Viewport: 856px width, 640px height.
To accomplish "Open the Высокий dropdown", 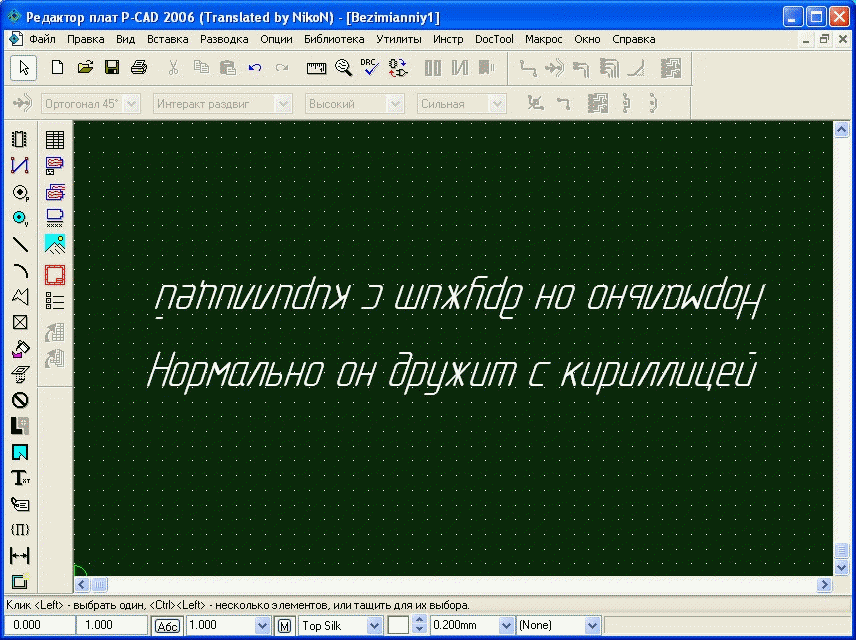I will click(x=395, y=104).
